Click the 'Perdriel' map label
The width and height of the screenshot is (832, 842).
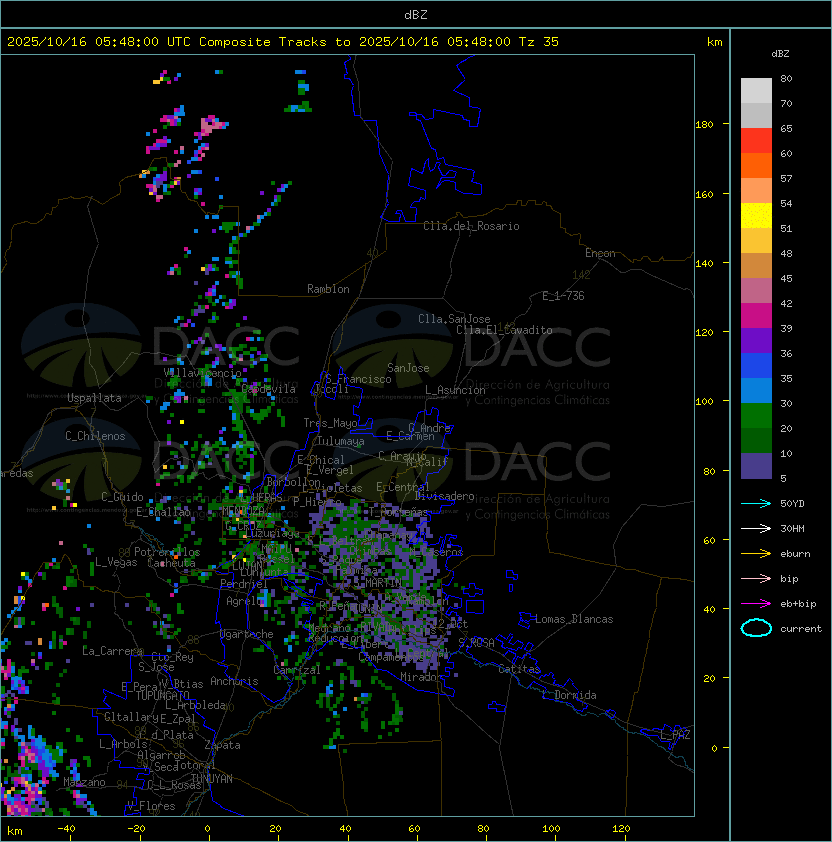click(244, 584)
